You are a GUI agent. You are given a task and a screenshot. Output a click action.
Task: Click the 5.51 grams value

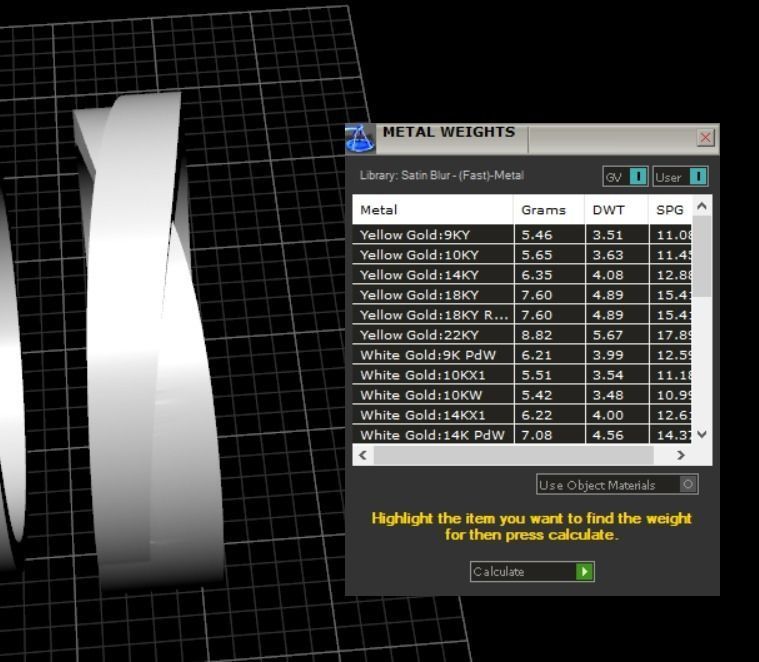pyautogui.click(x=536, y=376)
